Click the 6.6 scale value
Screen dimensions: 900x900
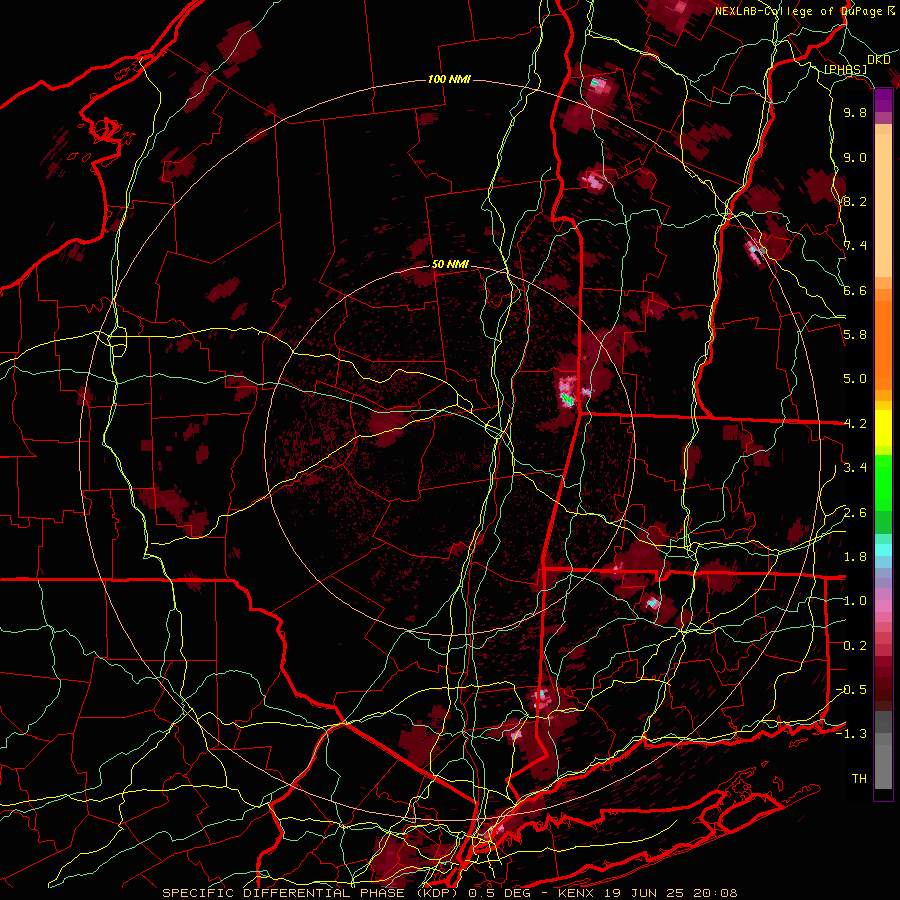[855, 290]
